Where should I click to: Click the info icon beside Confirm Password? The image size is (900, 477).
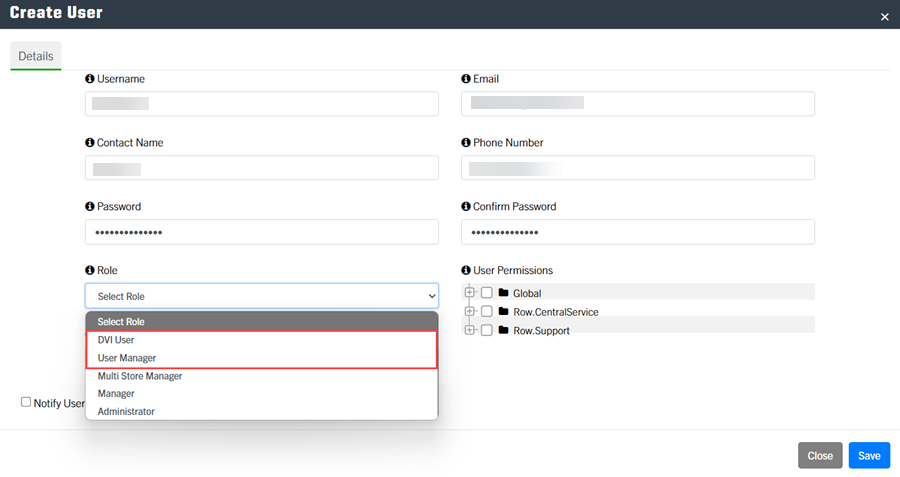point(465,206)
